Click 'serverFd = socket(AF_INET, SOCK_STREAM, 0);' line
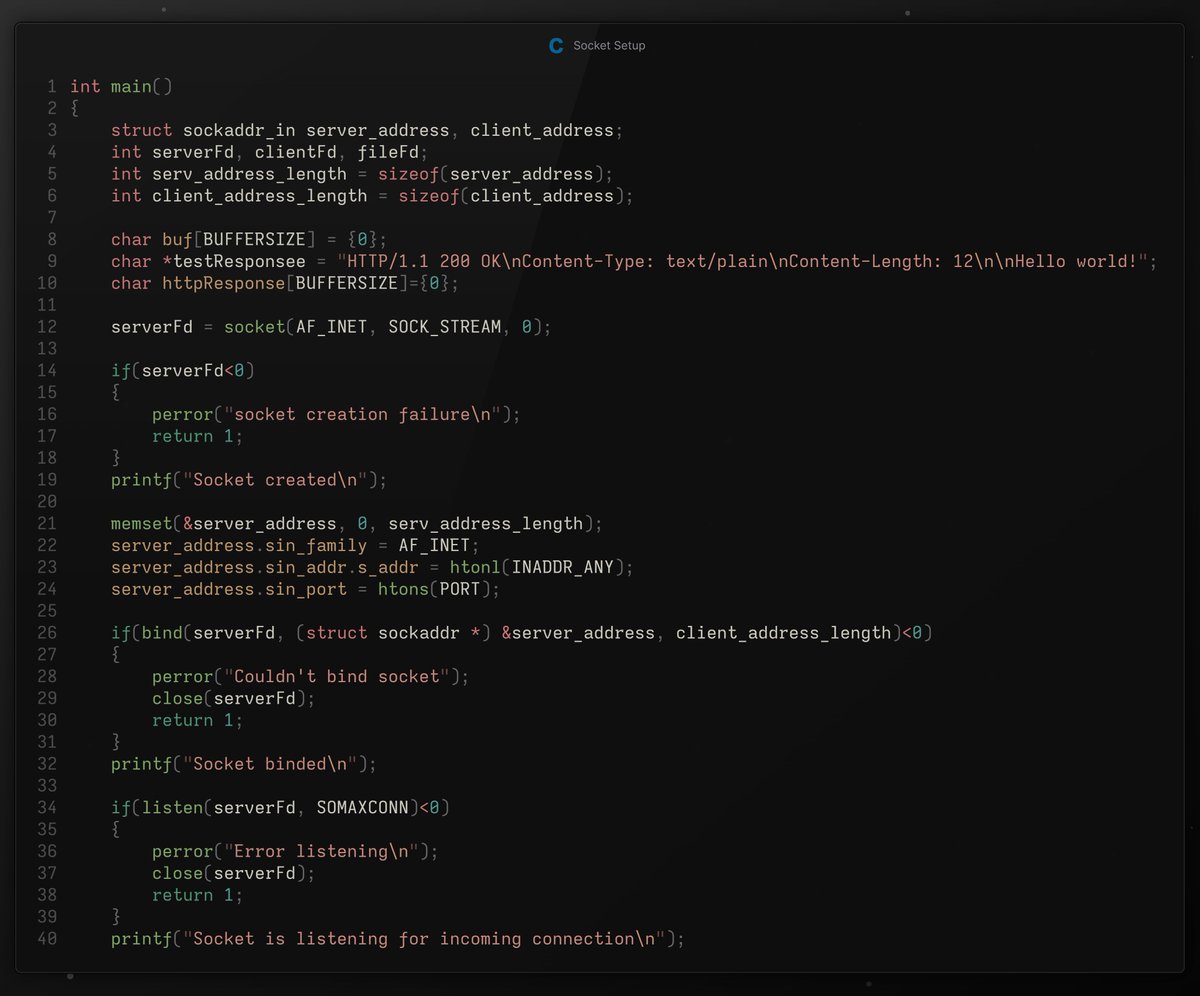The height and width of the screenshot is (996, 1200). [x=331, y=327]
